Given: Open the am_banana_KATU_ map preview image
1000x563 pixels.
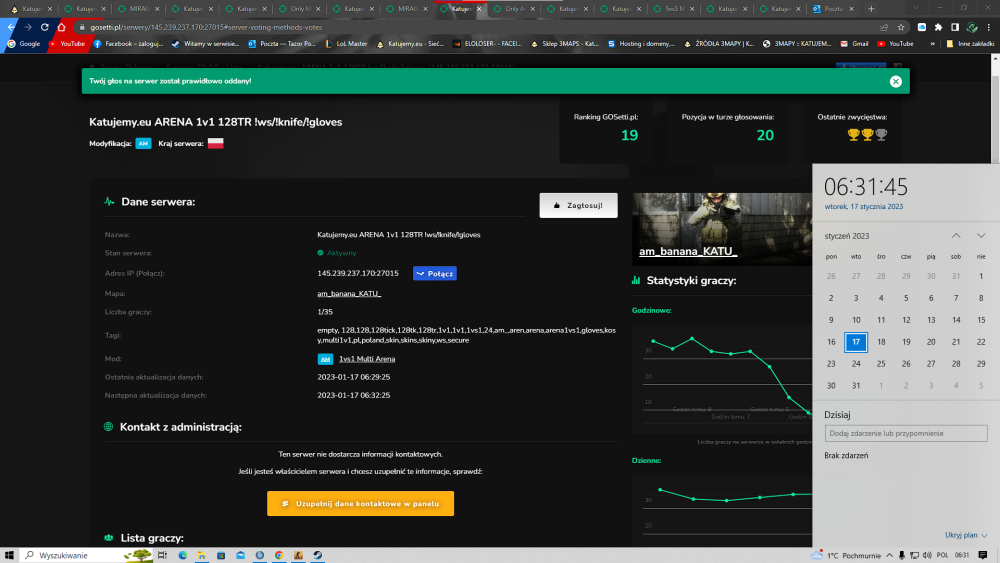Looking at the screenshot, I should (x=722, y=229).
